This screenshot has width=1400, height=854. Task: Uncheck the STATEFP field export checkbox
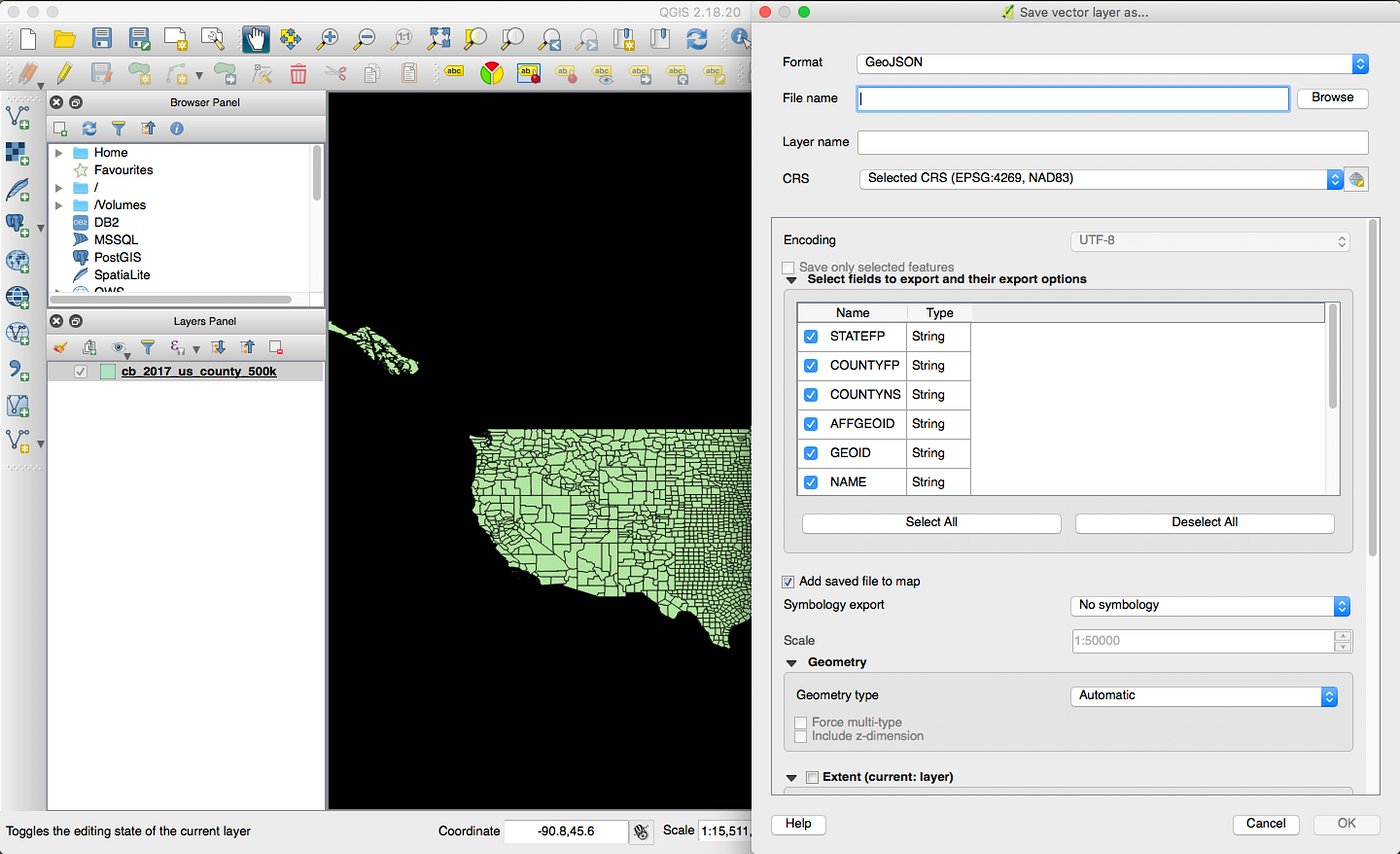[x=810, y=337]
